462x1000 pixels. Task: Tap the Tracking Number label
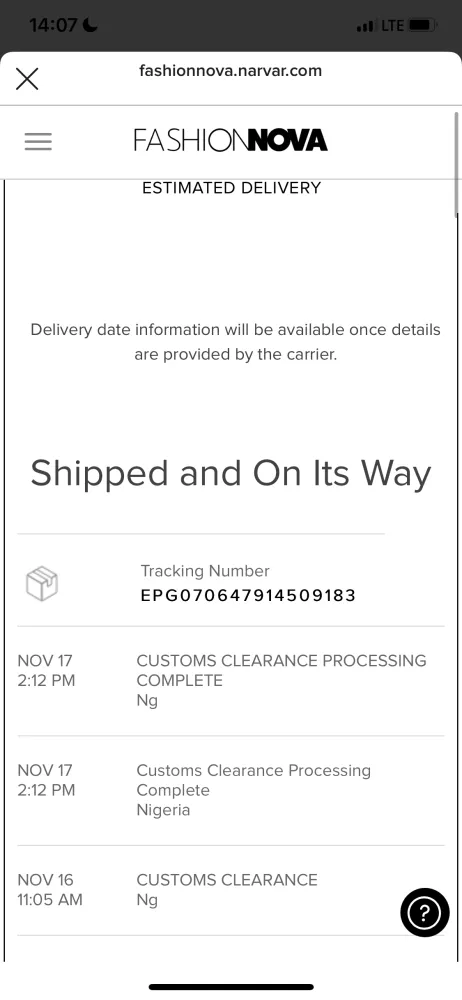[205, 571]
